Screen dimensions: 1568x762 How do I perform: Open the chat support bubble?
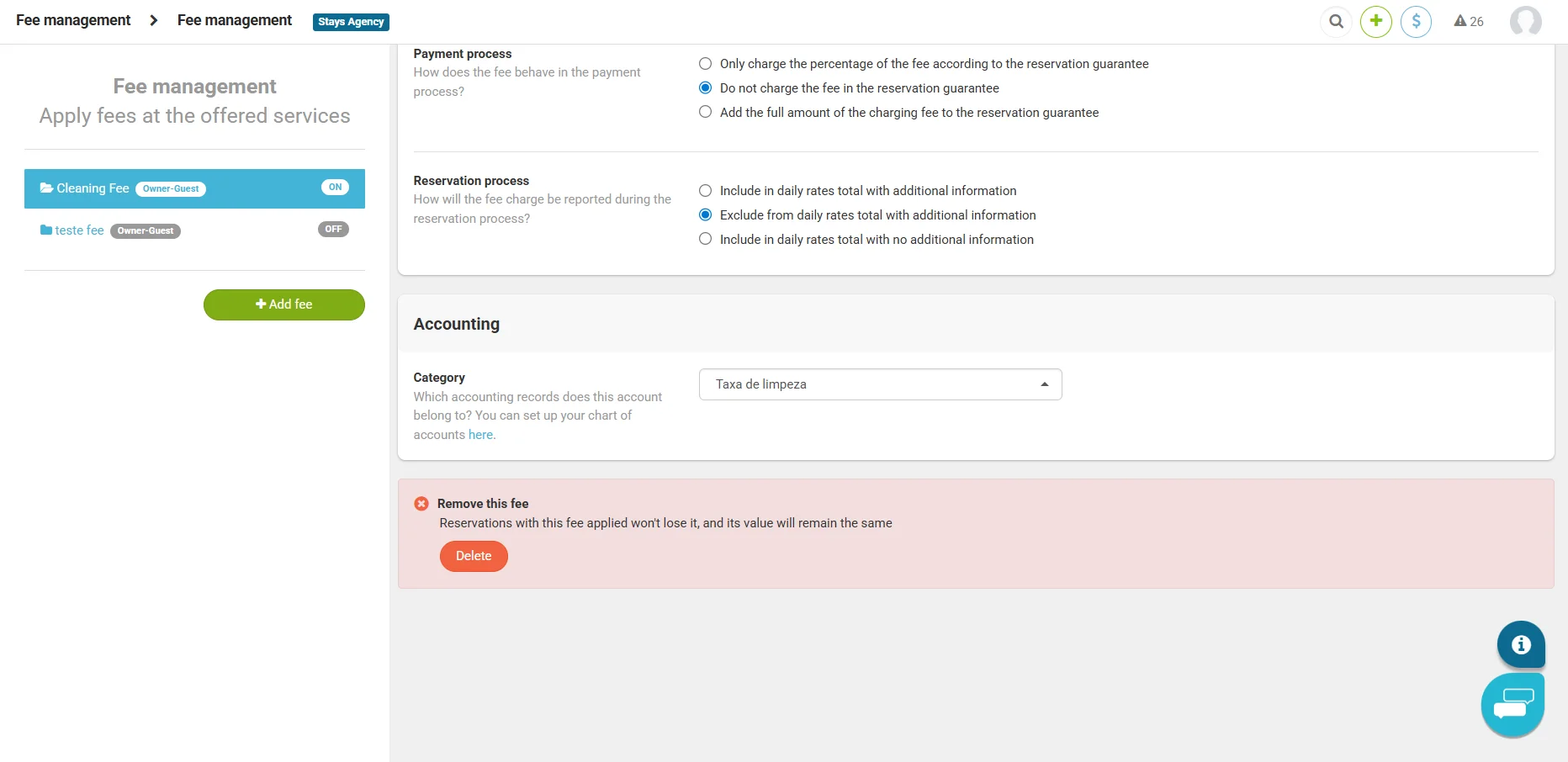click(1512, 705)
